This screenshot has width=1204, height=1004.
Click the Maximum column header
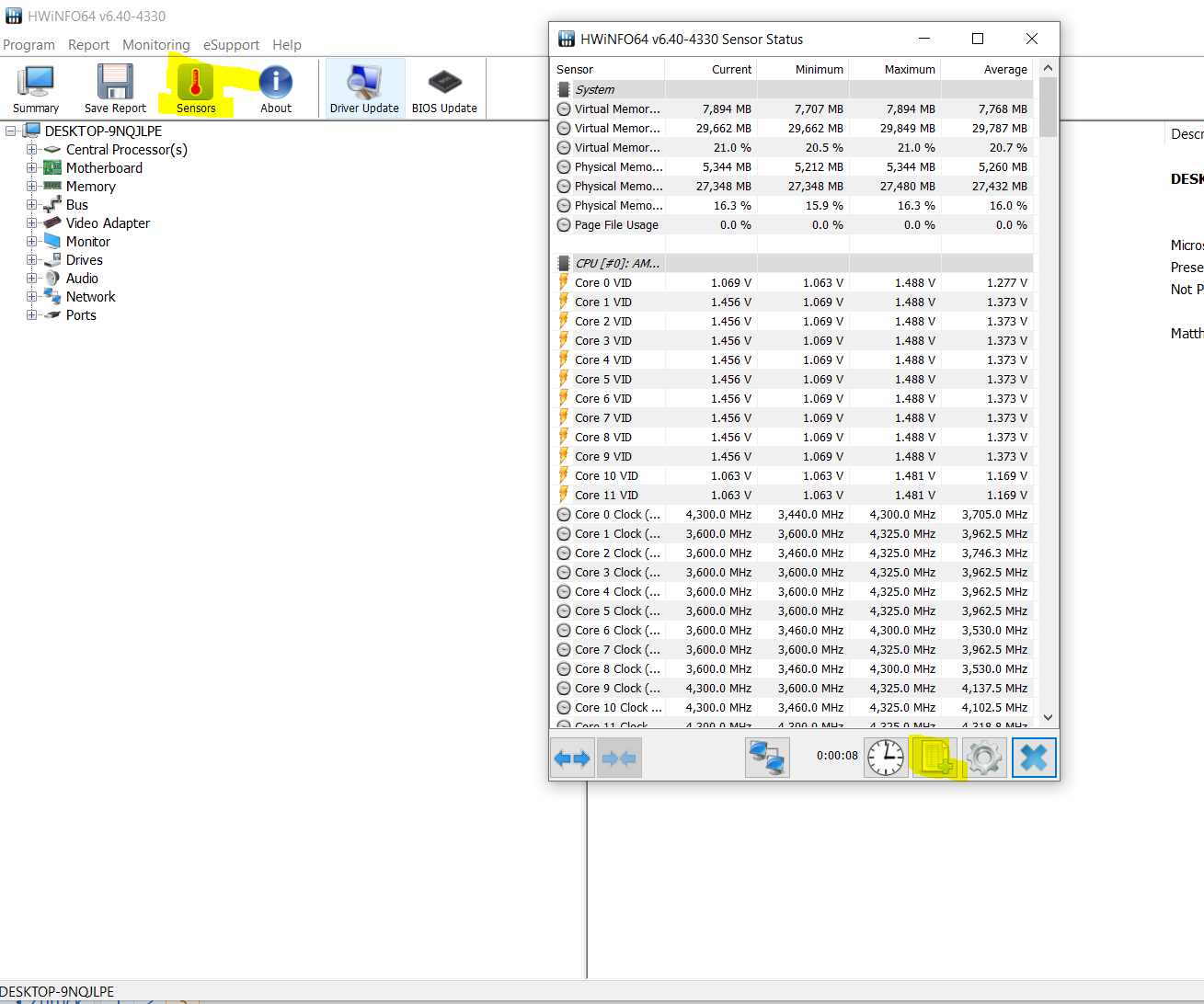point(895,69)
